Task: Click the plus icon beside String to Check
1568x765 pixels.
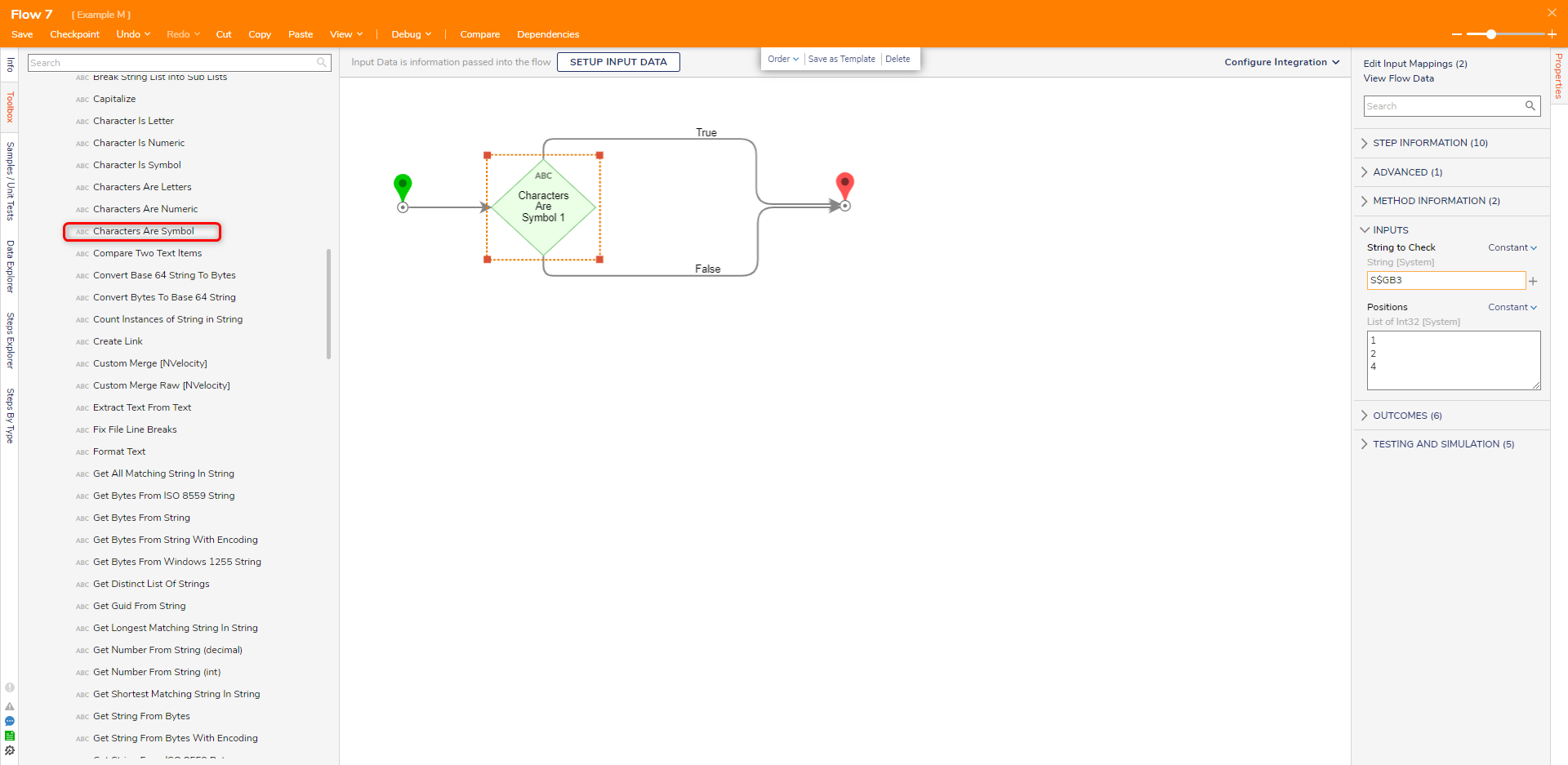Action: point(1533,281)
